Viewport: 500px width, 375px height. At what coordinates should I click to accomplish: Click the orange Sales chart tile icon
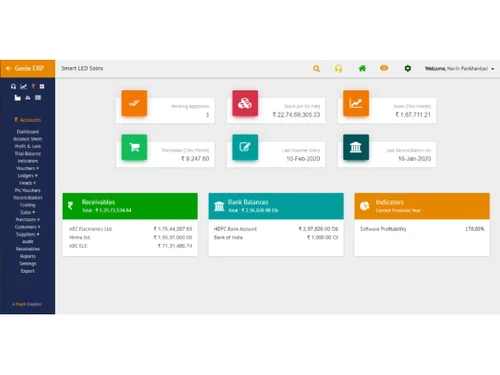pos(356,103)
